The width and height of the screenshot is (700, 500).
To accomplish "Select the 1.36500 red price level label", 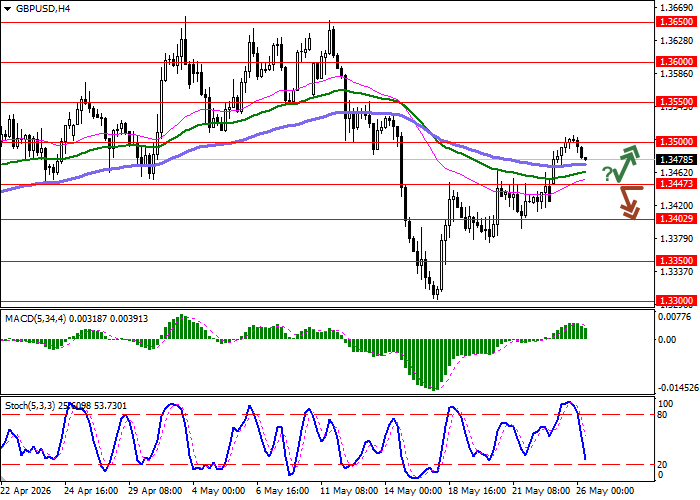I will click(x=676, y=22).
